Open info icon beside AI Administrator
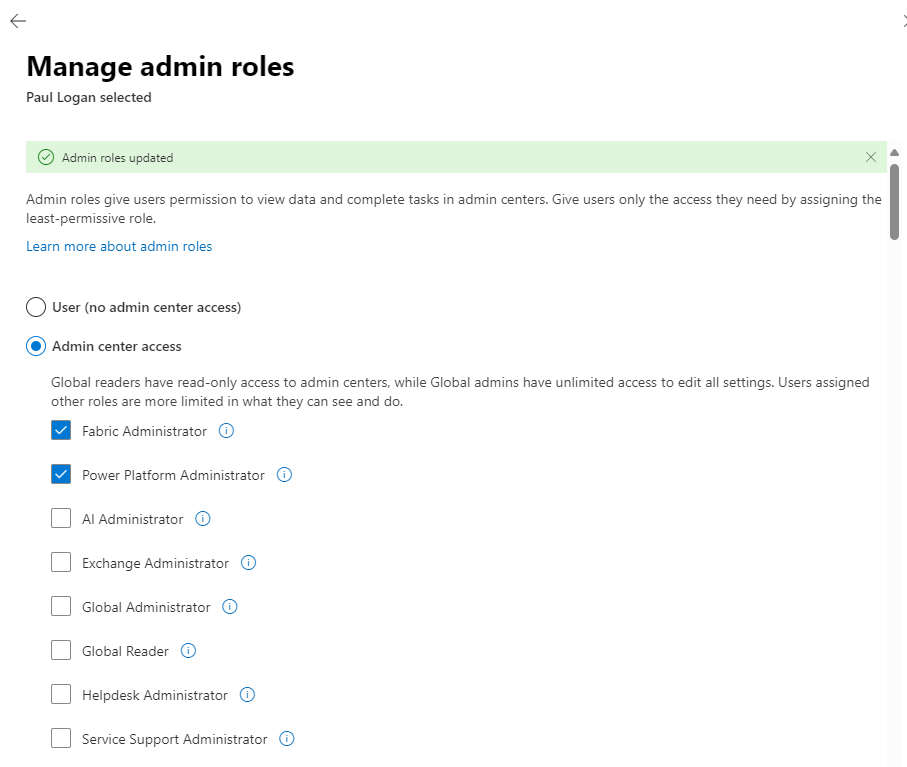907x767 pixels. tap(203, 519)
